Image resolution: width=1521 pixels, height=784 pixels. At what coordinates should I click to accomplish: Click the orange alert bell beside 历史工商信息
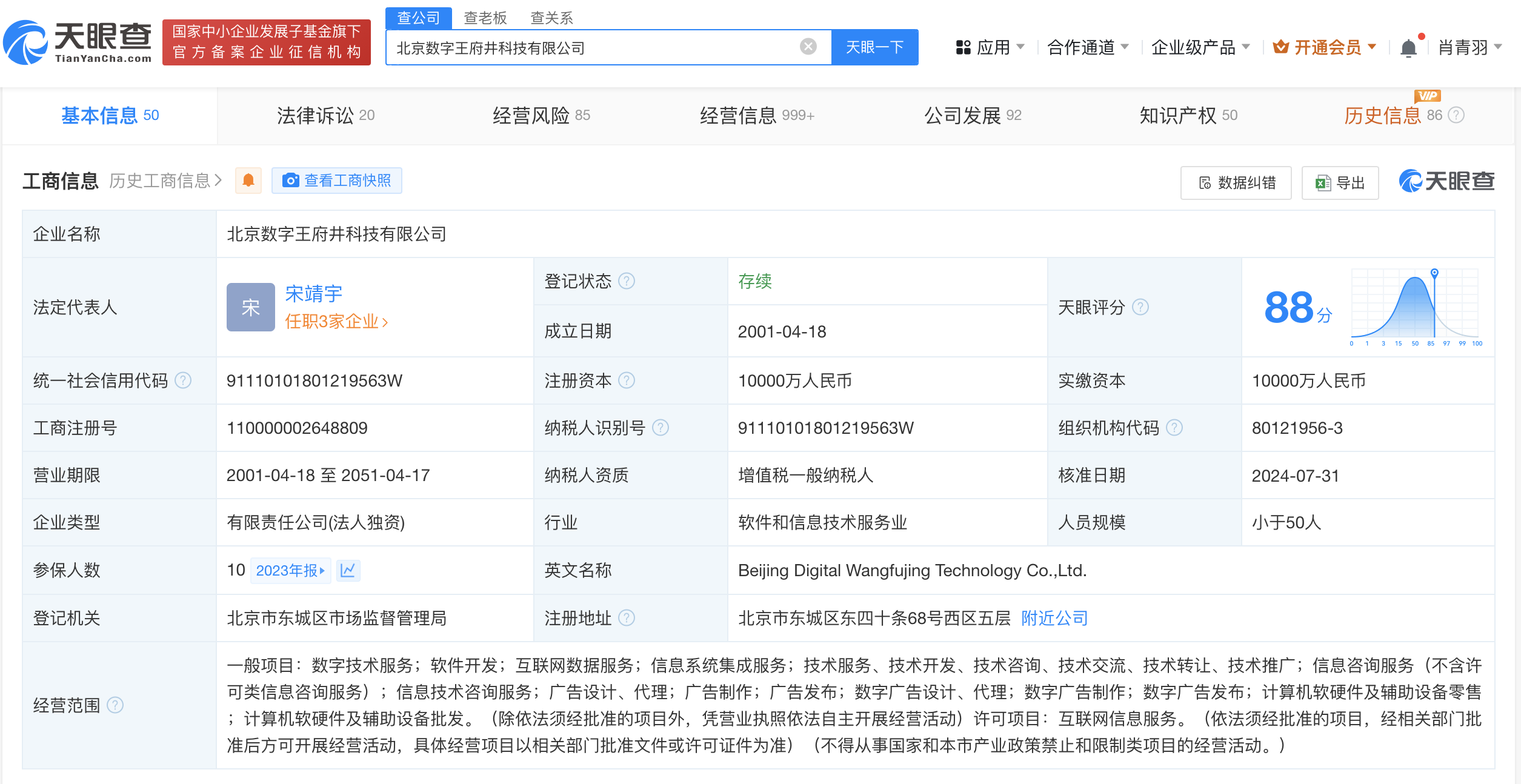(248, 181)
